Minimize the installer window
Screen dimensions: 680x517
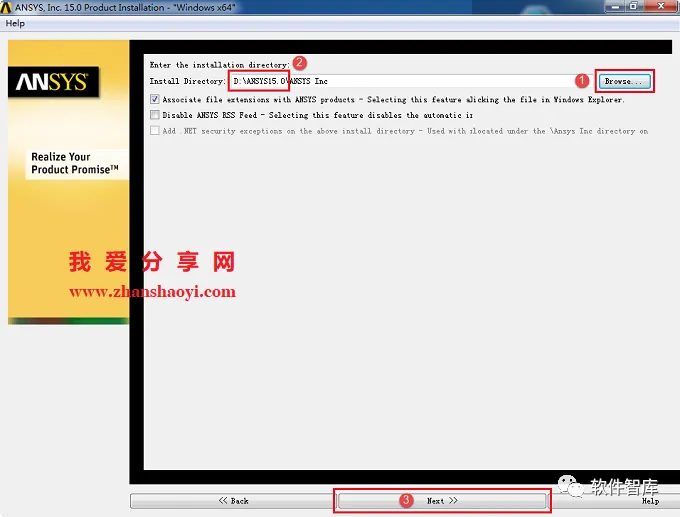(x=615, y=6)
